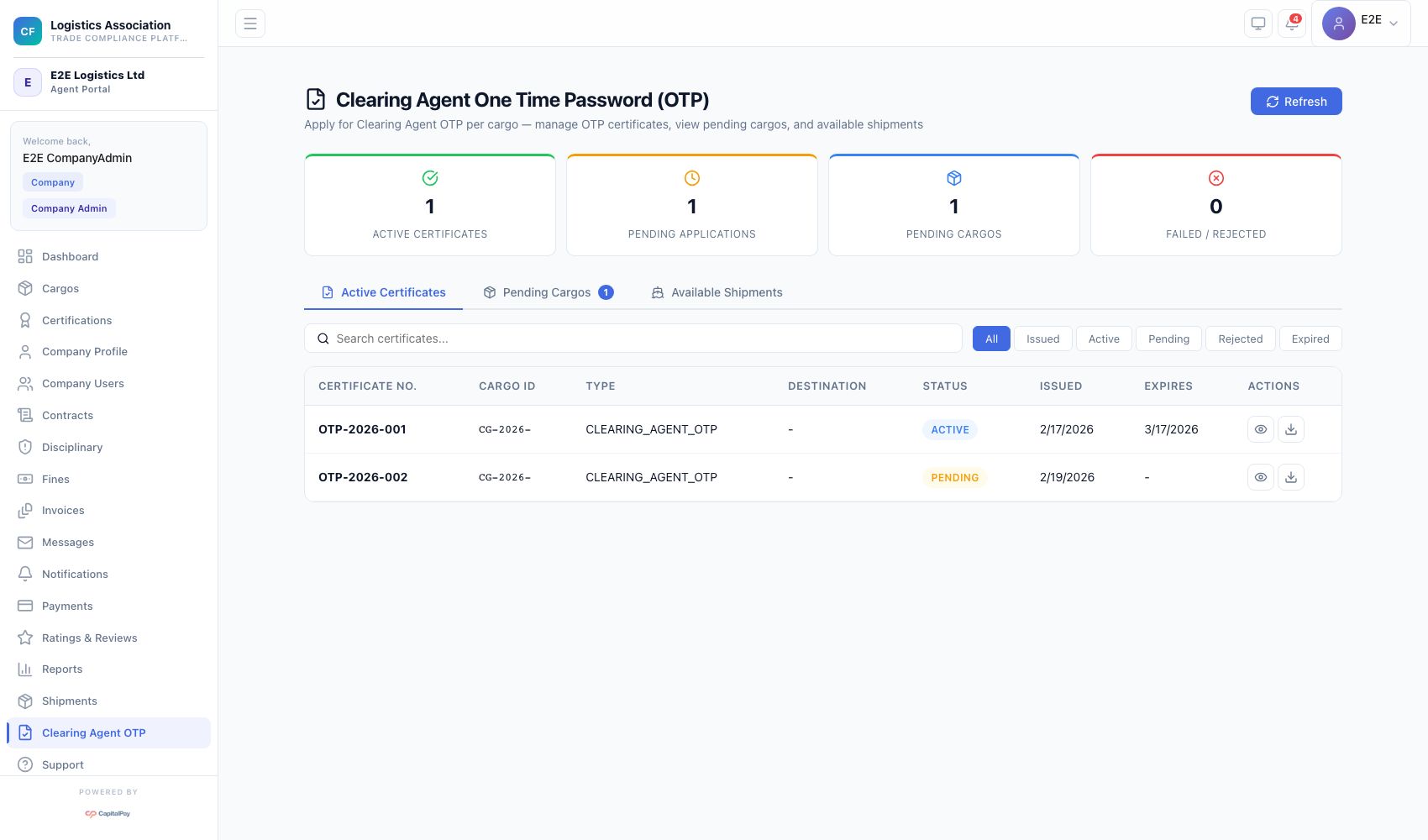Click the Failed / Rejected stat card

pos(1215,205)
